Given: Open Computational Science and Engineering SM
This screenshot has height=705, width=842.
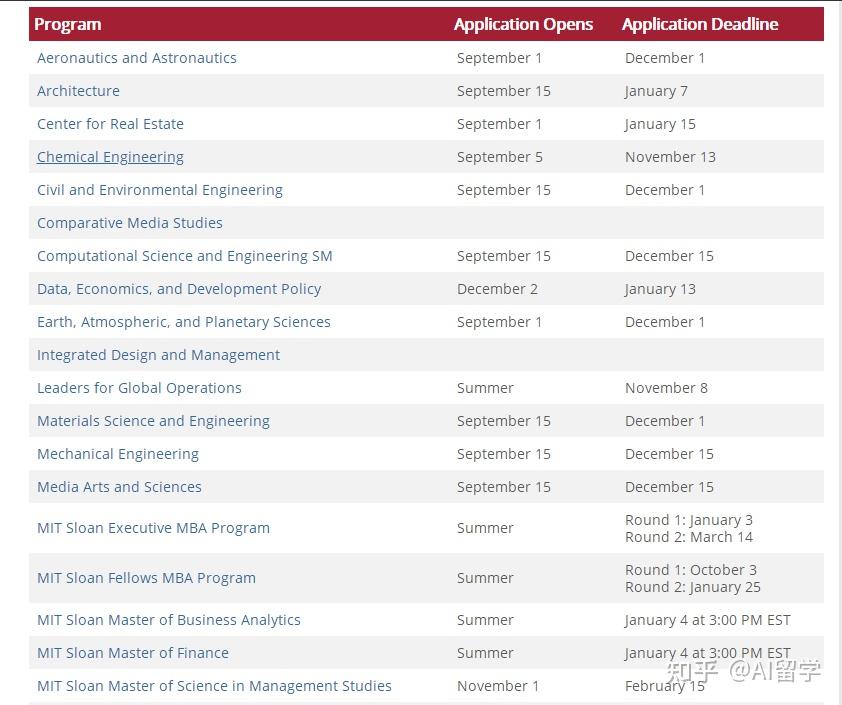Looking at the screenshot, I should pyautogui.click(x=185, y=256).
